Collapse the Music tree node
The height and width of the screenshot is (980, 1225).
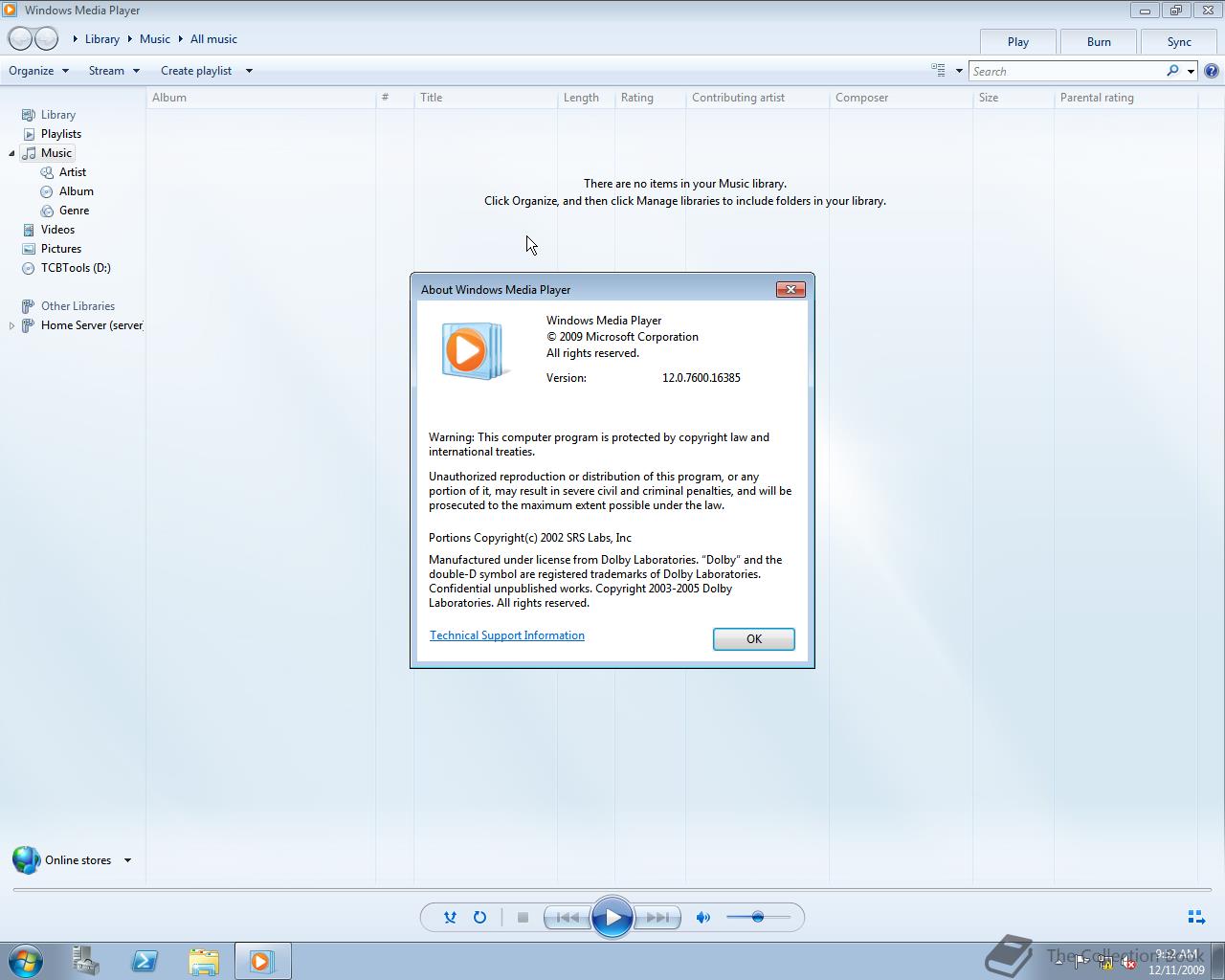click(x=11, y=153)
